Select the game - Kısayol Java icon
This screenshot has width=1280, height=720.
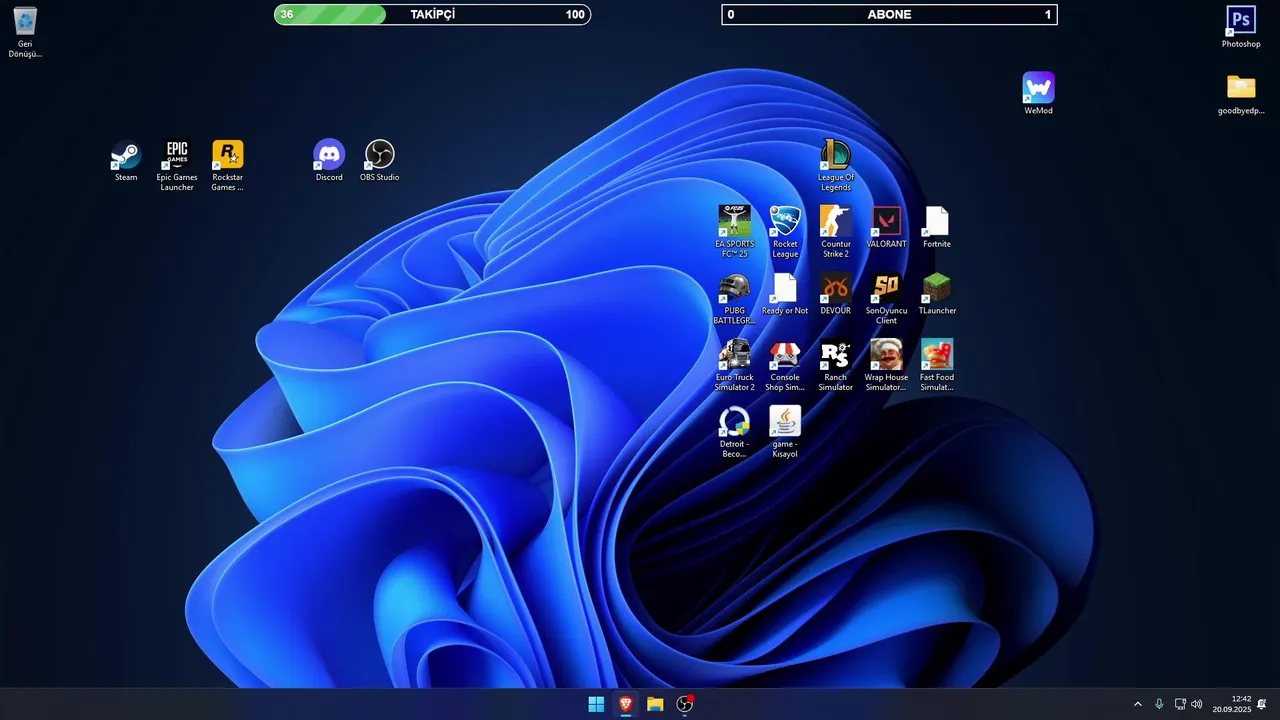pyautogui.click(x=785, y=433)
